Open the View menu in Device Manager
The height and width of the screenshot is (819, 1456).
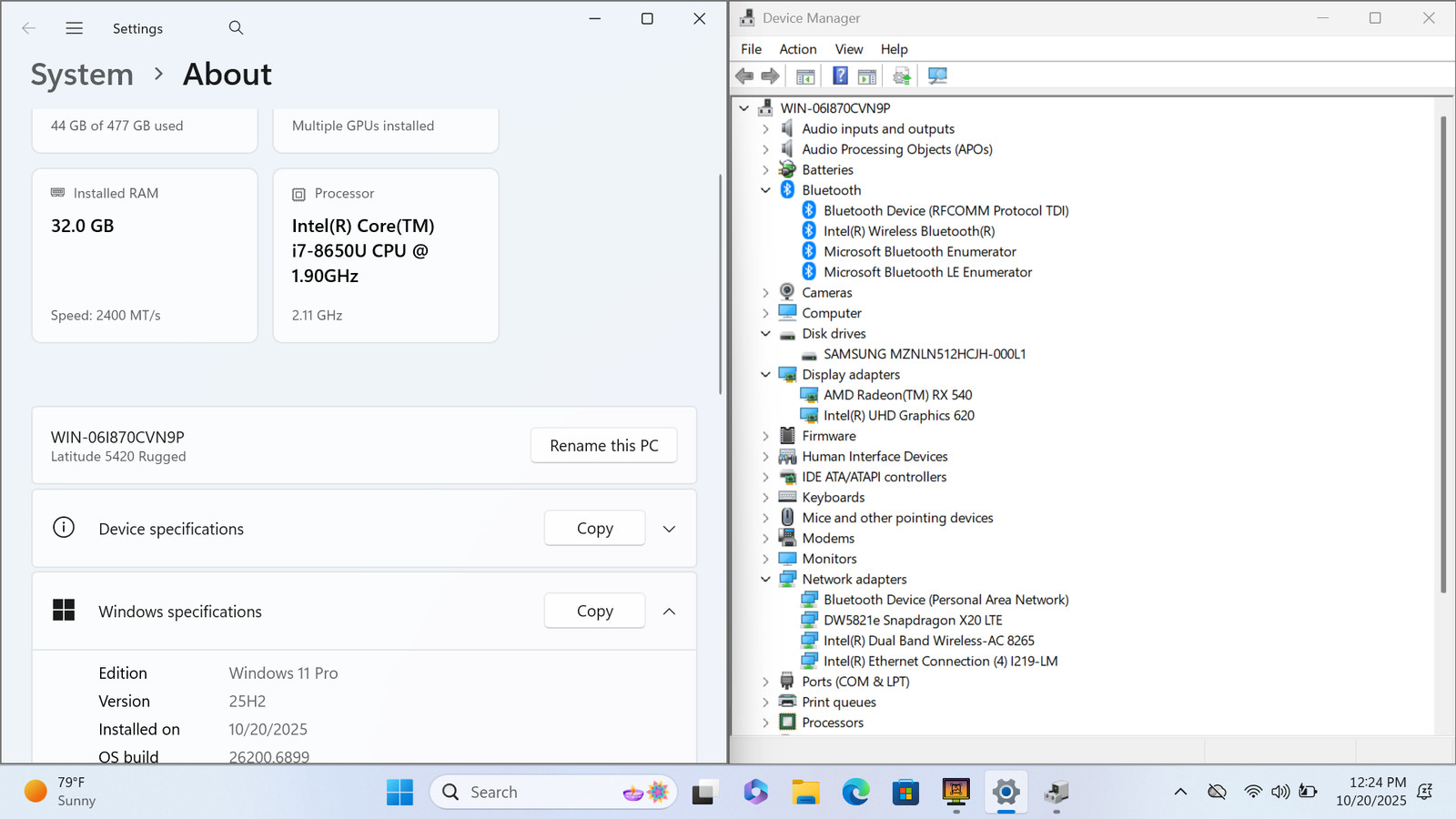[849, 49]
